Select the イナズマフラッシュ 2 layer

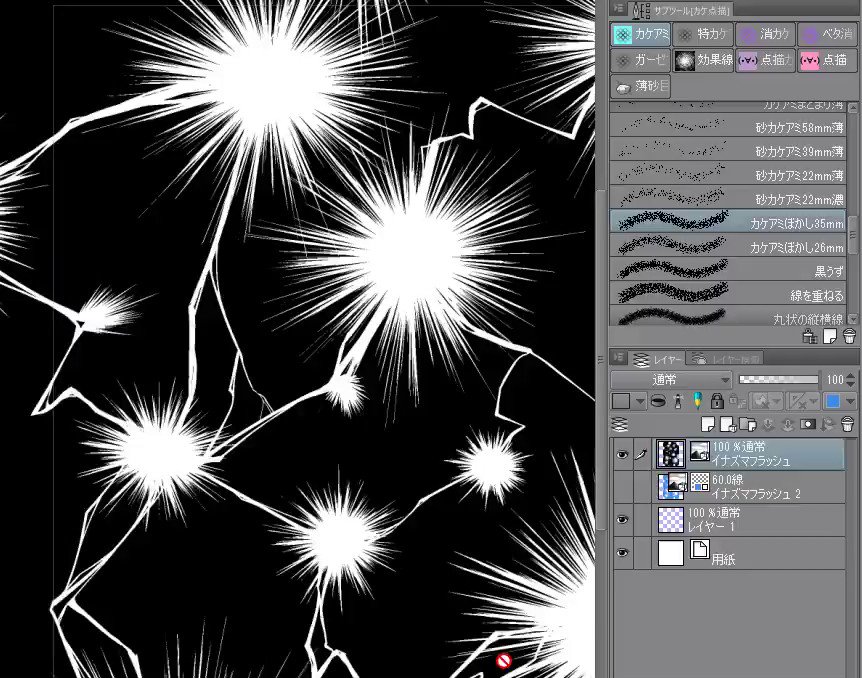pos(749,487)
